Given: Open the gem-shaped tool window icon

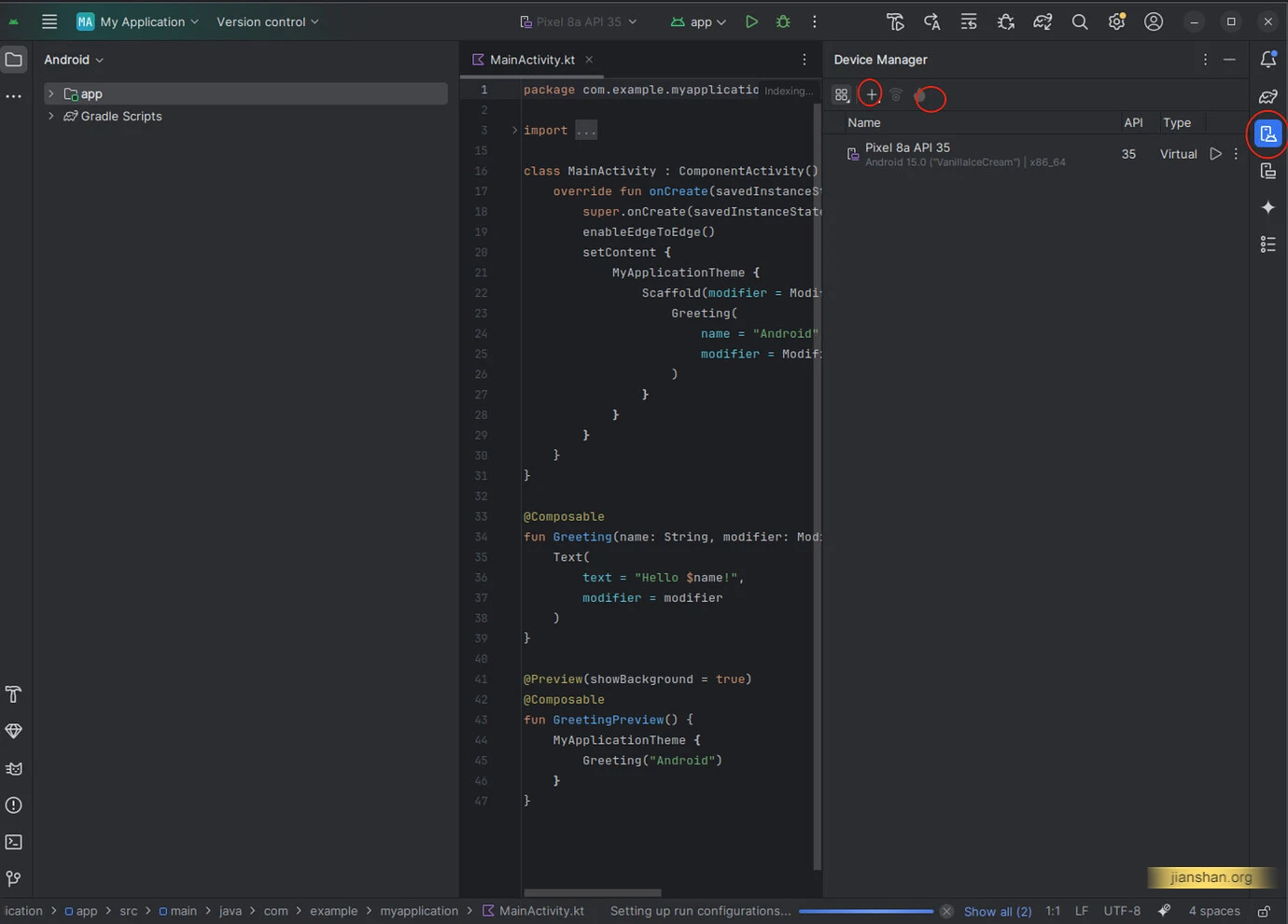Looking at the screenshot, I should (14, 731).
